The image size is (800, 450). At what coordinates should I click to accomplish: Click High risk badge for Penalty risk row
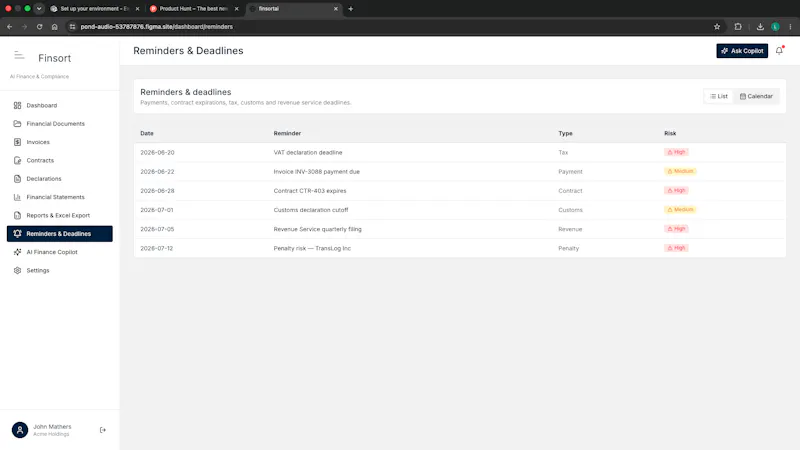click(x=676, y=248)
